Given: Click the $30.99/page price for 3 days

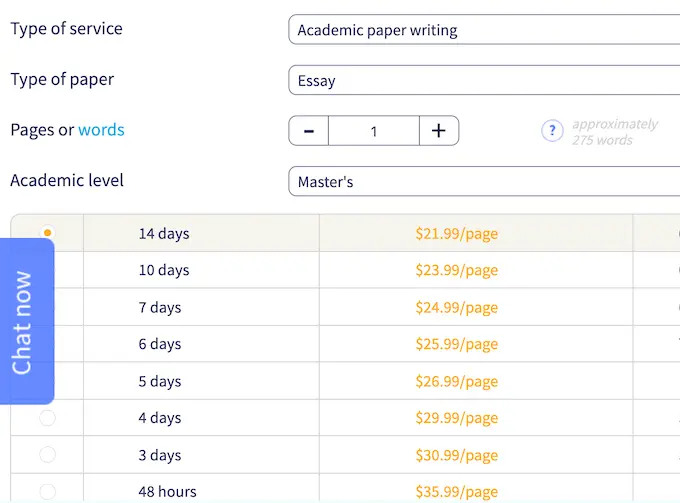Looking at the screenshot, I should click(456, 455).
